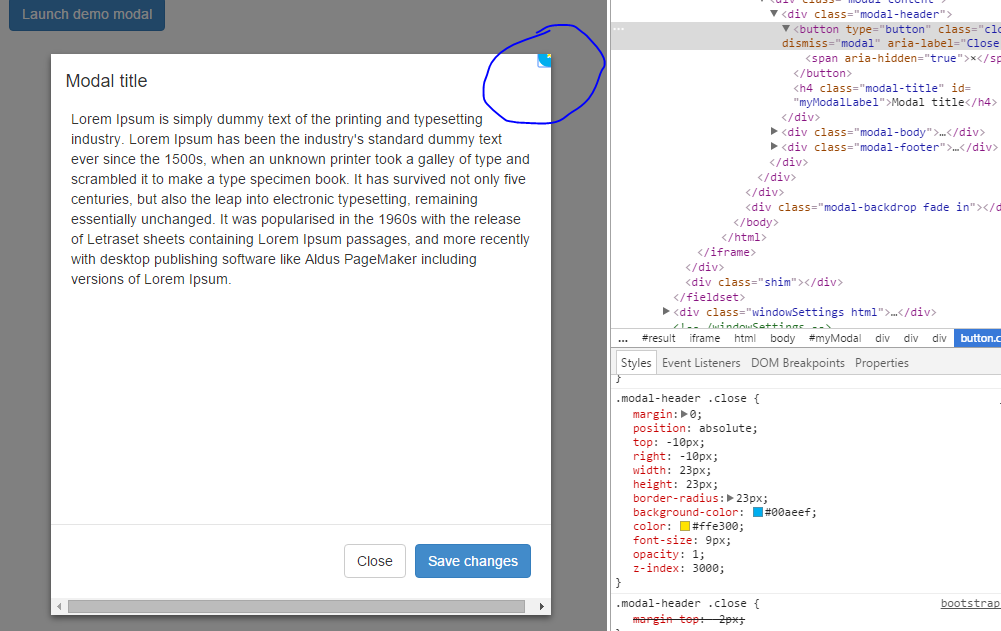This screenshot has height=631, width=1001.
Task: Click the circled blue close (×) icon on modal
Action: pyautogui.click(x=543, y=61)
